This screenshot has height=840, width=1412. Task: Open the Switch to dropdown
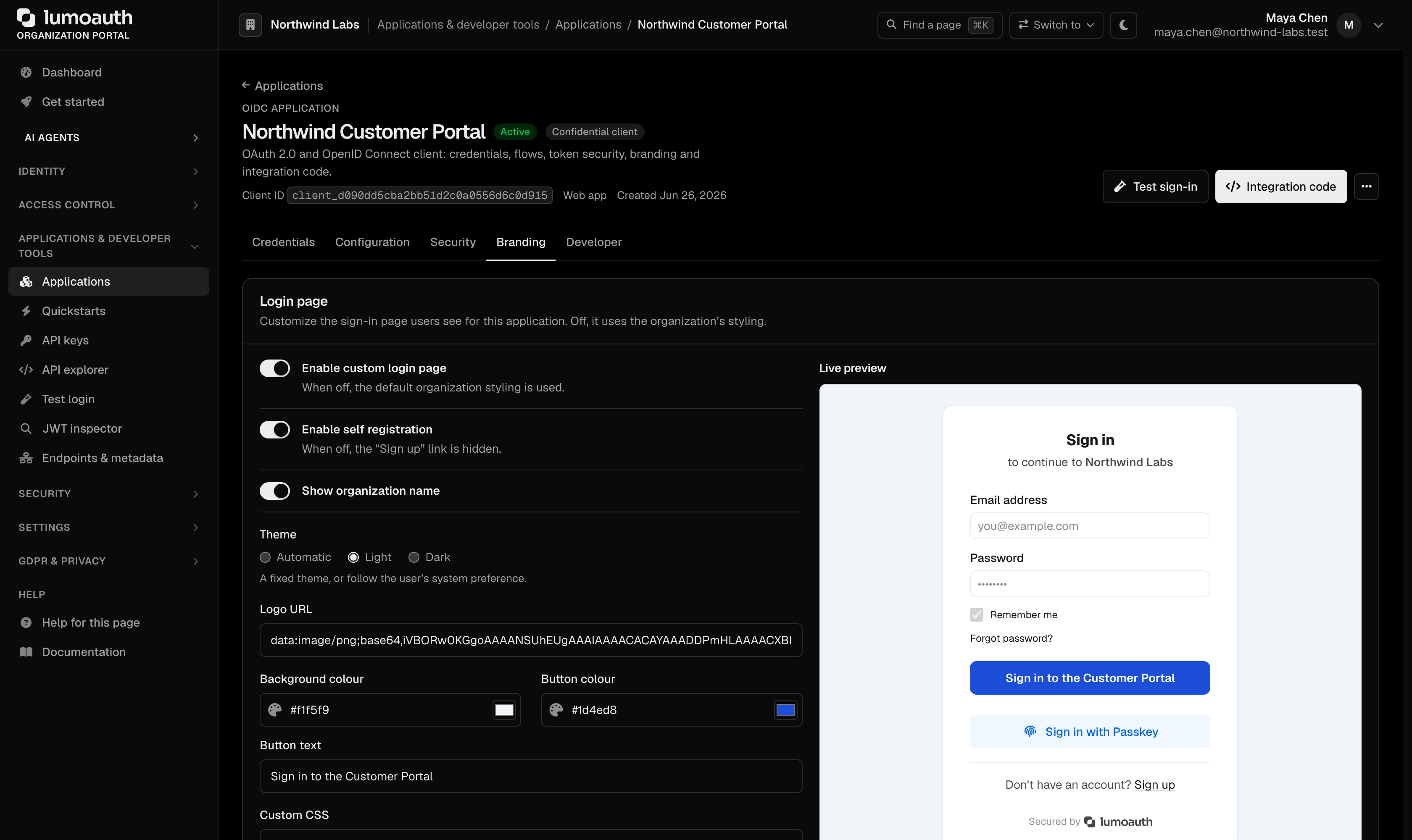(1056, 25)
